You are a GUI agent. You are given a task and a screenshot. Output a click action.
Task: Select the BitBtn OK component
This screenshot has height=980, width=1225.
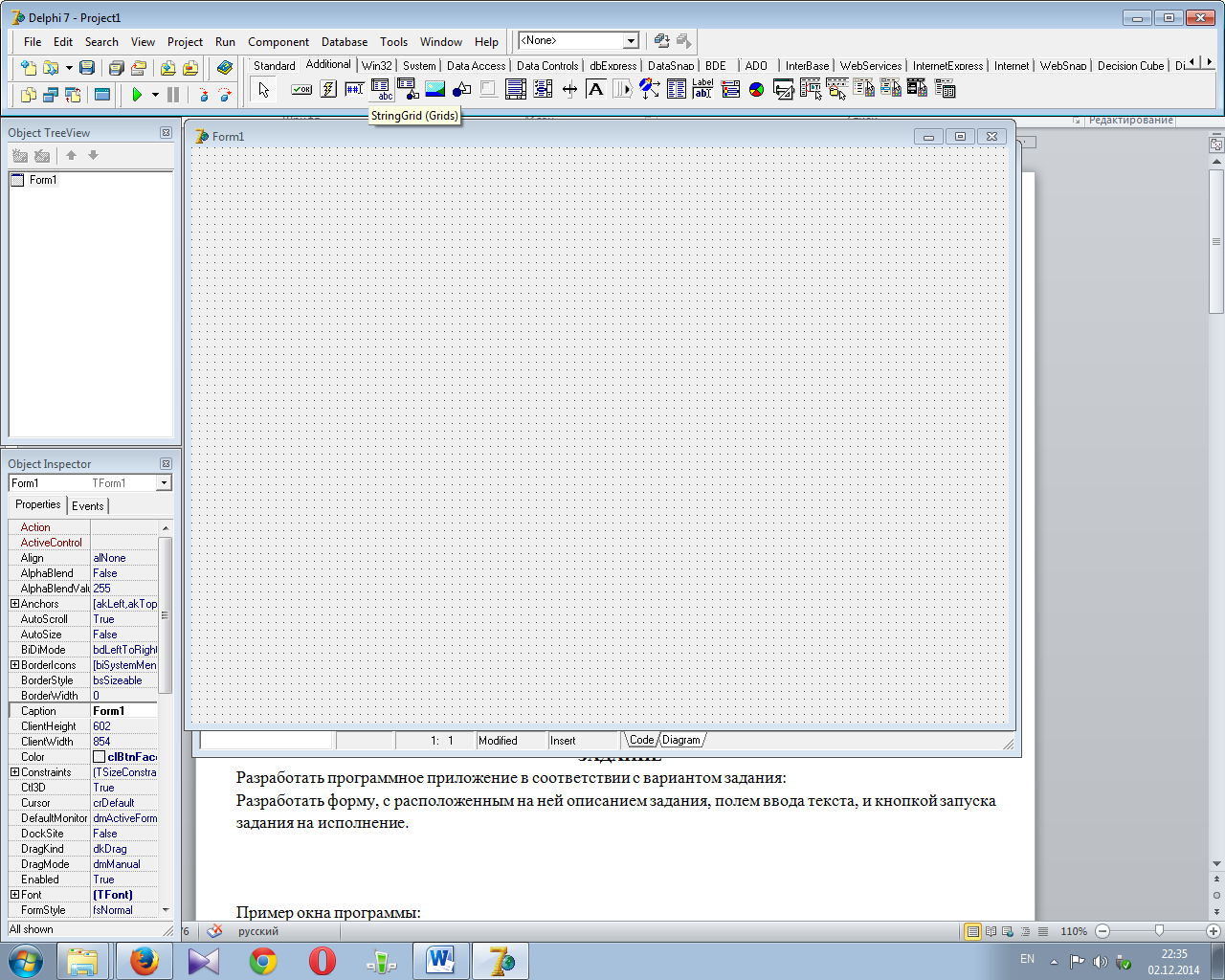(x=301, y=89)
